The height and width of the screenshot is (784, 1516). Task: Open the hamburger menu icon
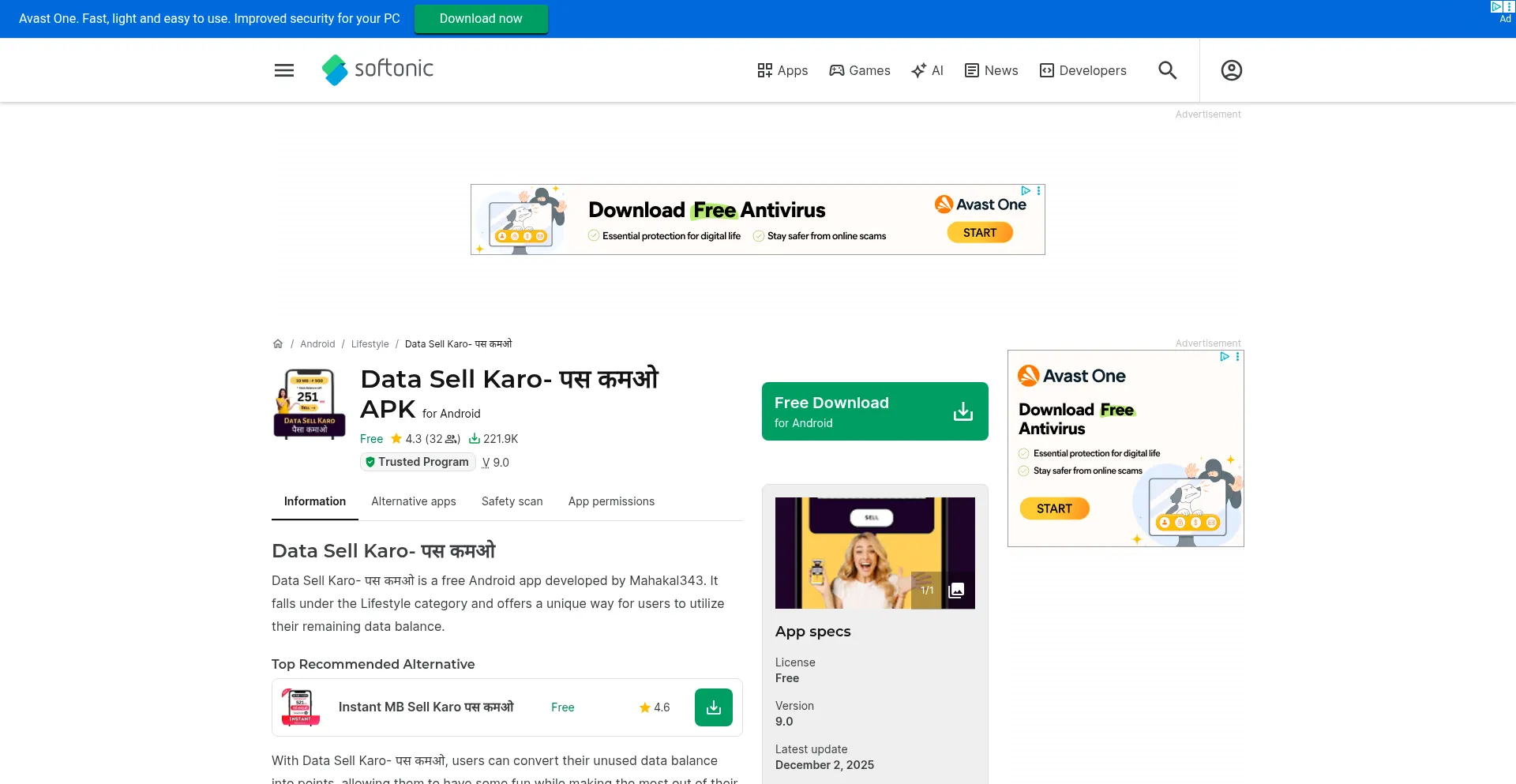[x=284, y=70]
